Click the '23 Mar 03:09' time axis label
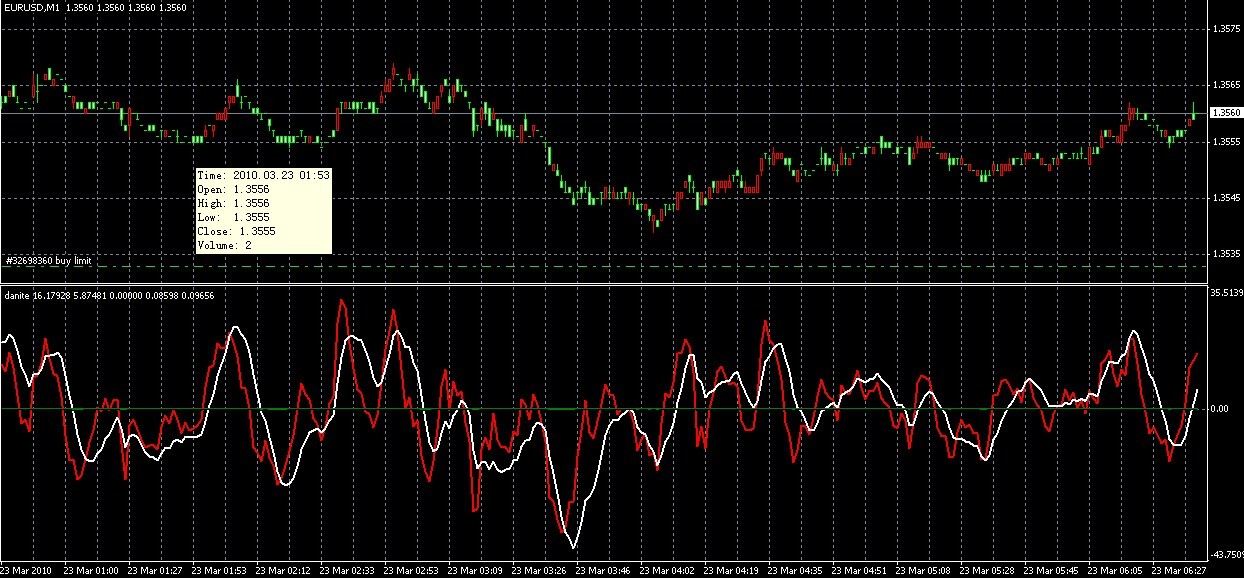 476,571
